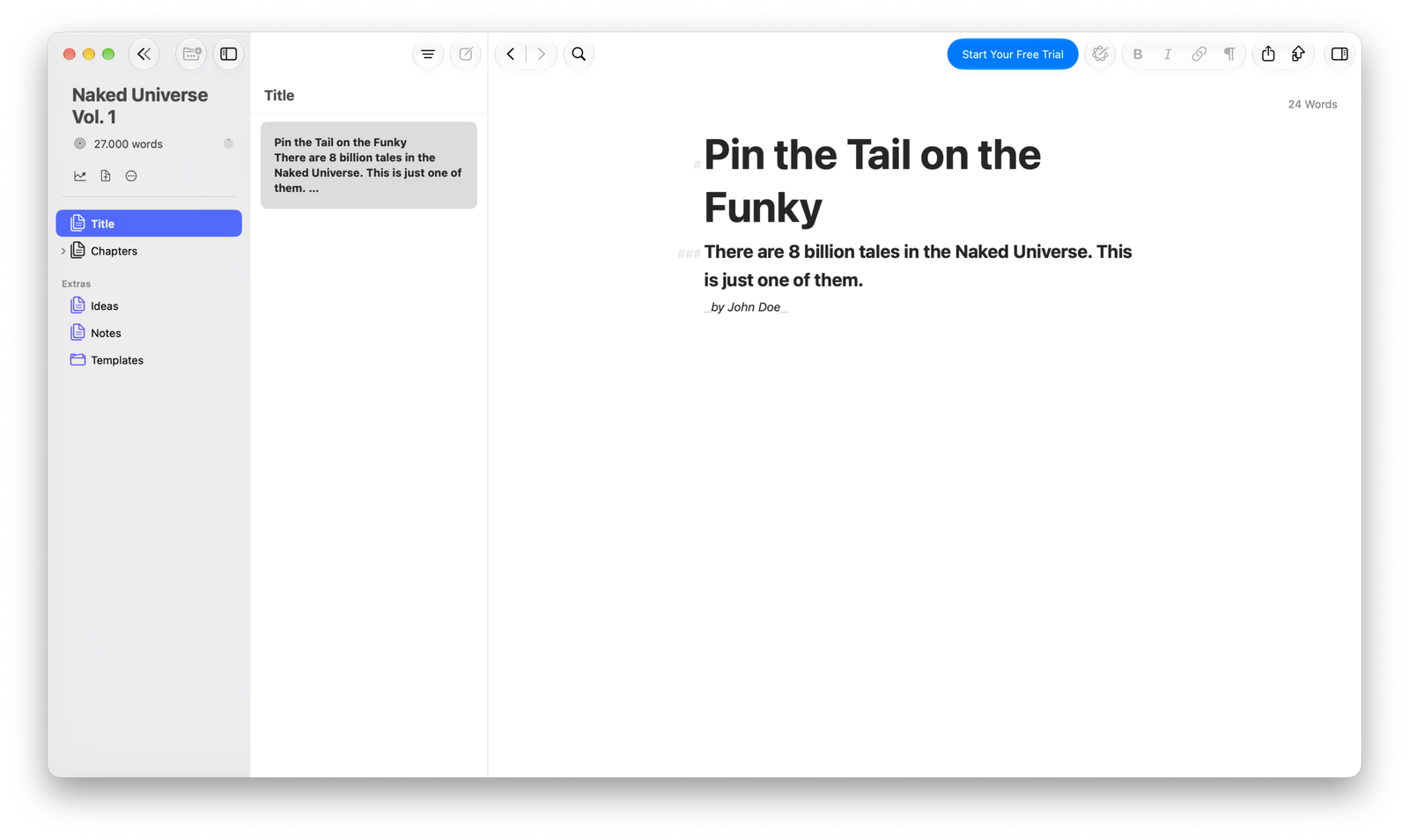Open the sheet list sort filter
Screen dimensions: 1409x840
pos(428,54)
